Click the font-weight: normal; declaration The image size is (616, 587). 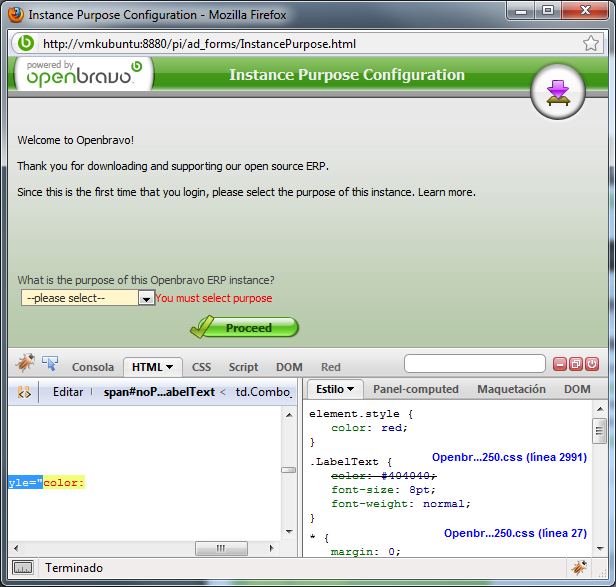click(x=401, y=504)
